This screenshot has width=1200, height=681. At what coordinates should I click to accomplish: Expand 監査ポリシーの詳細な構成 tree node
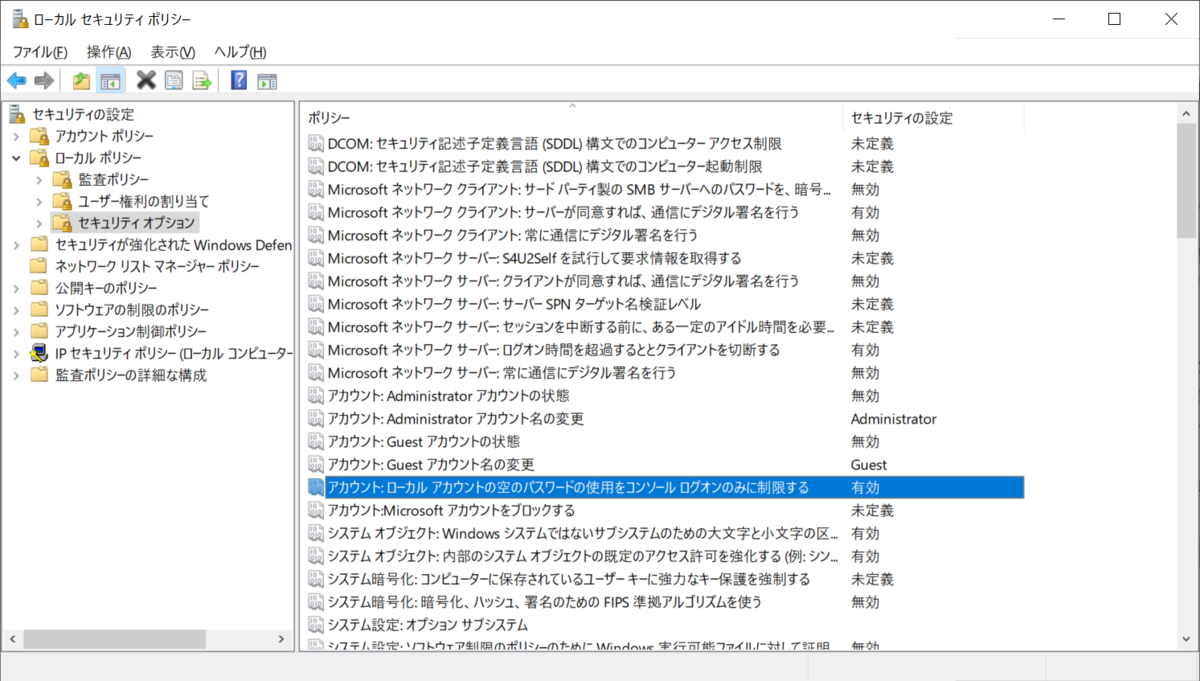[16, 375]
